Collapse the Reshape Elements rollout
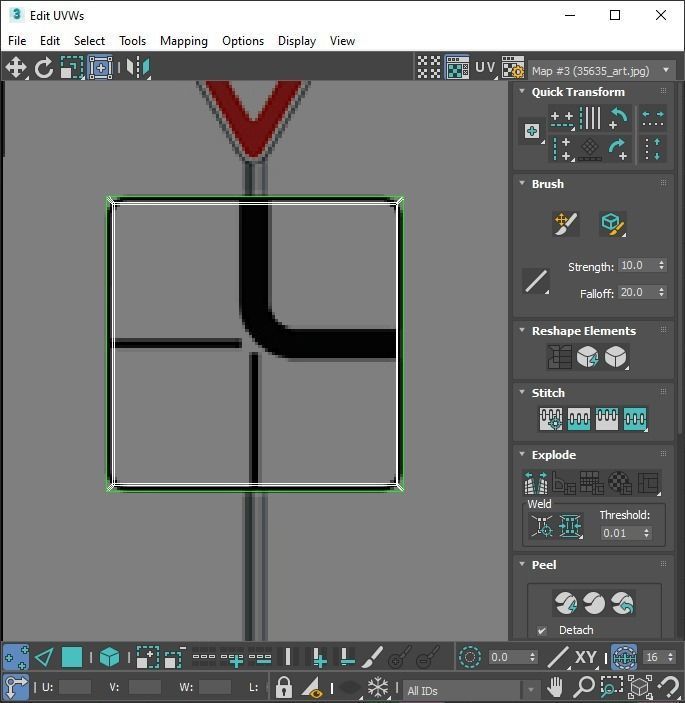The image size is (685, 703). pyautogui.click(x=522, y=330)
